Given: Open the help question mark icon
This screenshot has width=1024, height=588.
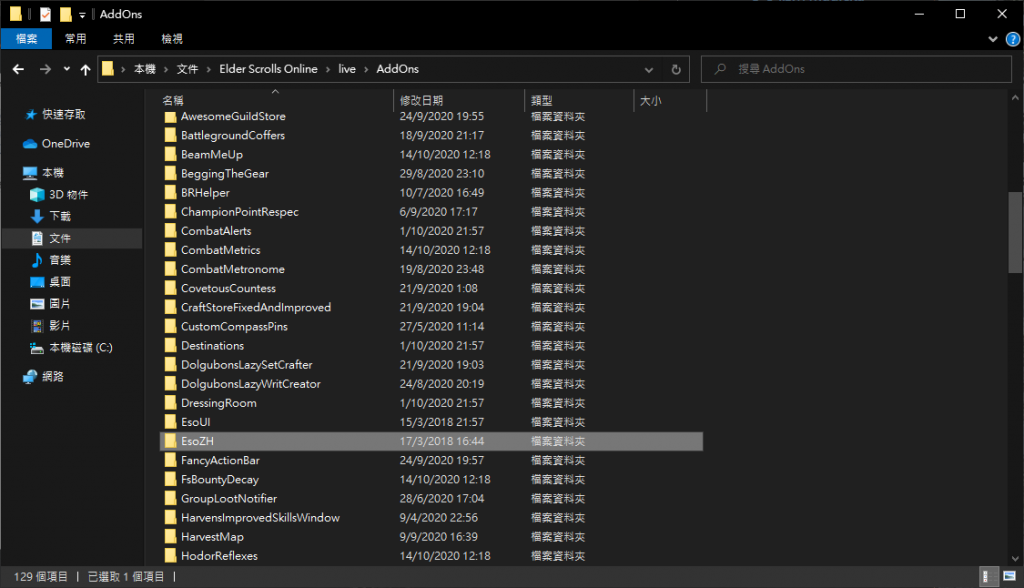Looking at the screenshot, I should pos(1013,39).
